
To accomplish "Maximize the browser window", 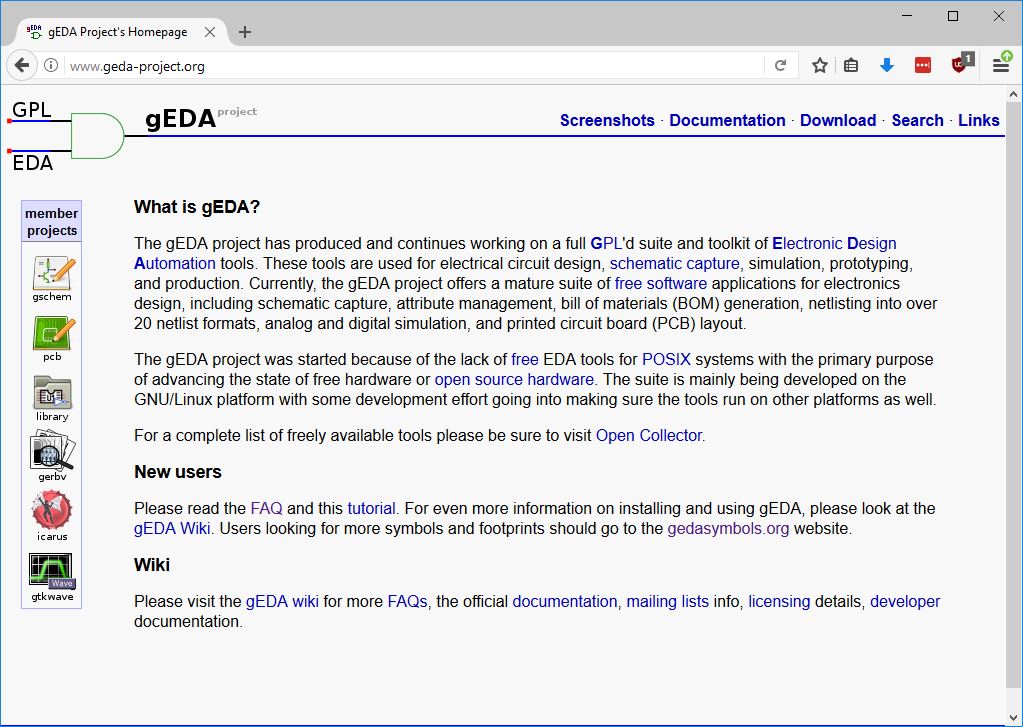I will [953, 16].
